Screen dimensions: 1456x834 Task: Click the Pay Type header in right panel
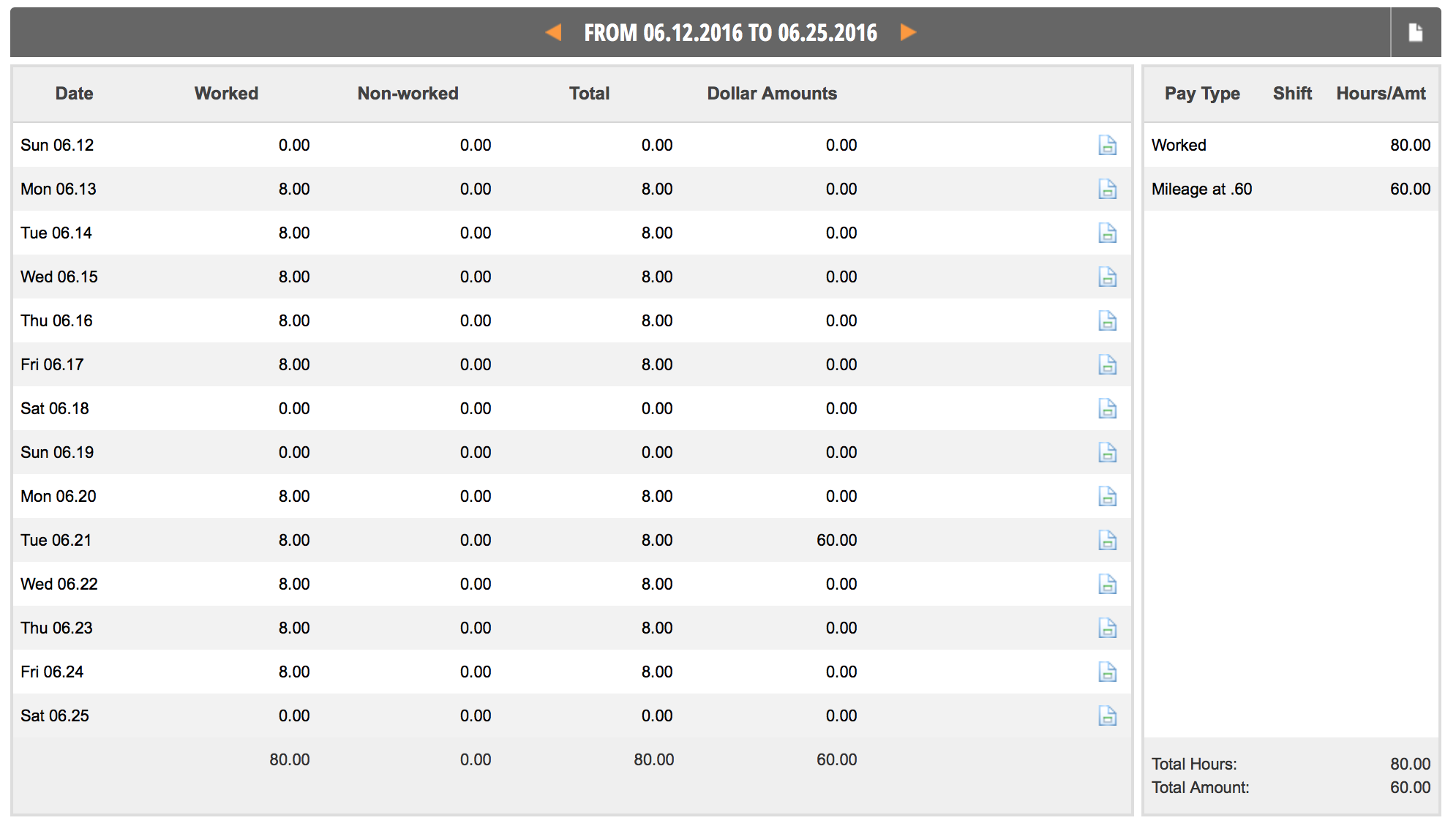1201,94
